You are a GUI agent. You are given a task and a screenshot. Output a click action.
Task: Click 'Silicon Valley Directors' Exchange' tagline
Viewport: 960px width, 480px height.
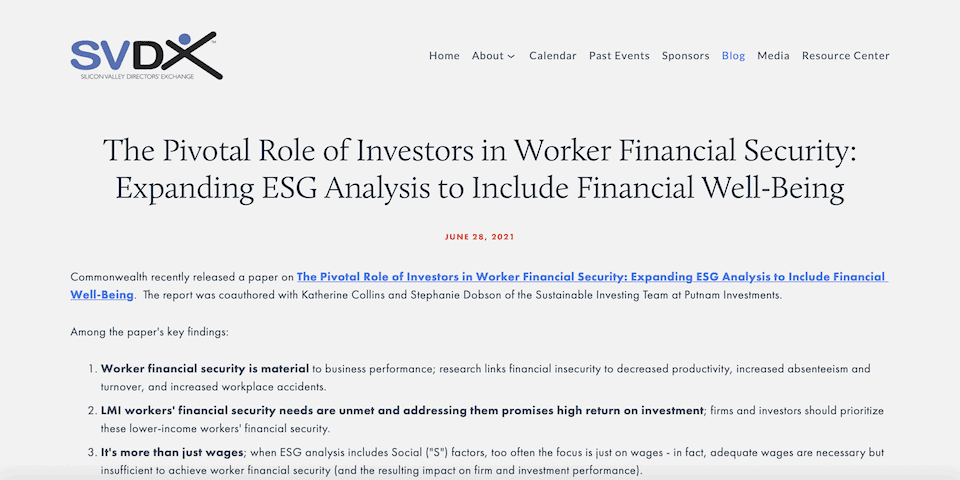coord(138,77)
